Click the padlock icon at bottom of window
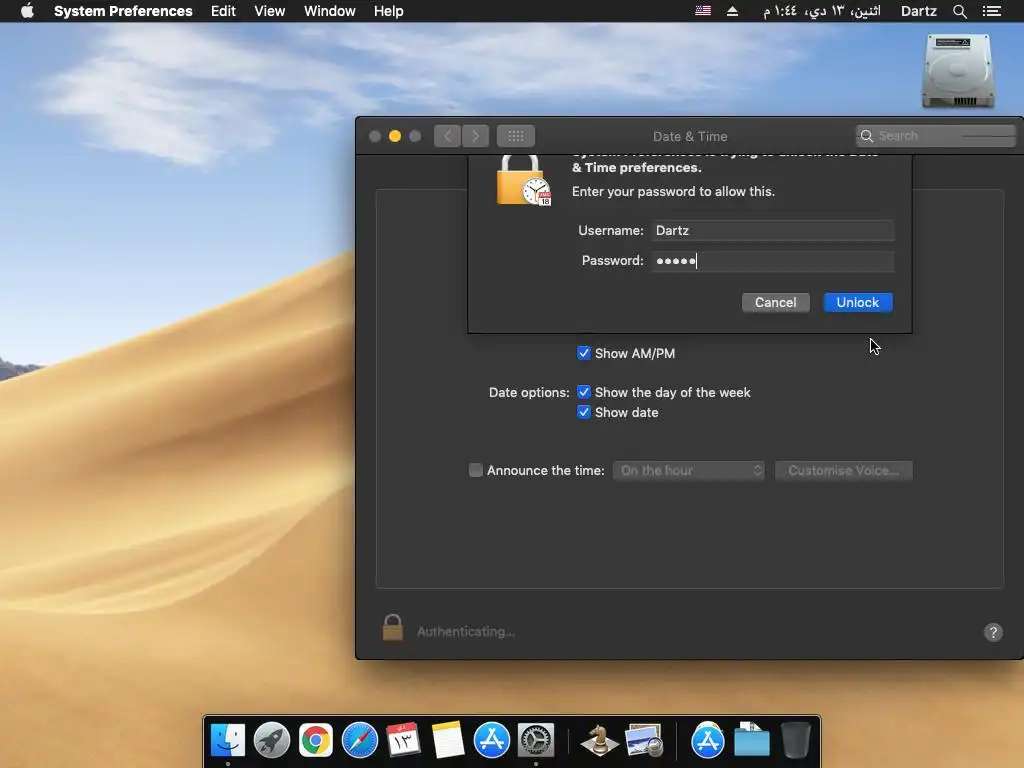Image resolution: width=1024 pixels, height=768 pixels. (x=392, y=628)
